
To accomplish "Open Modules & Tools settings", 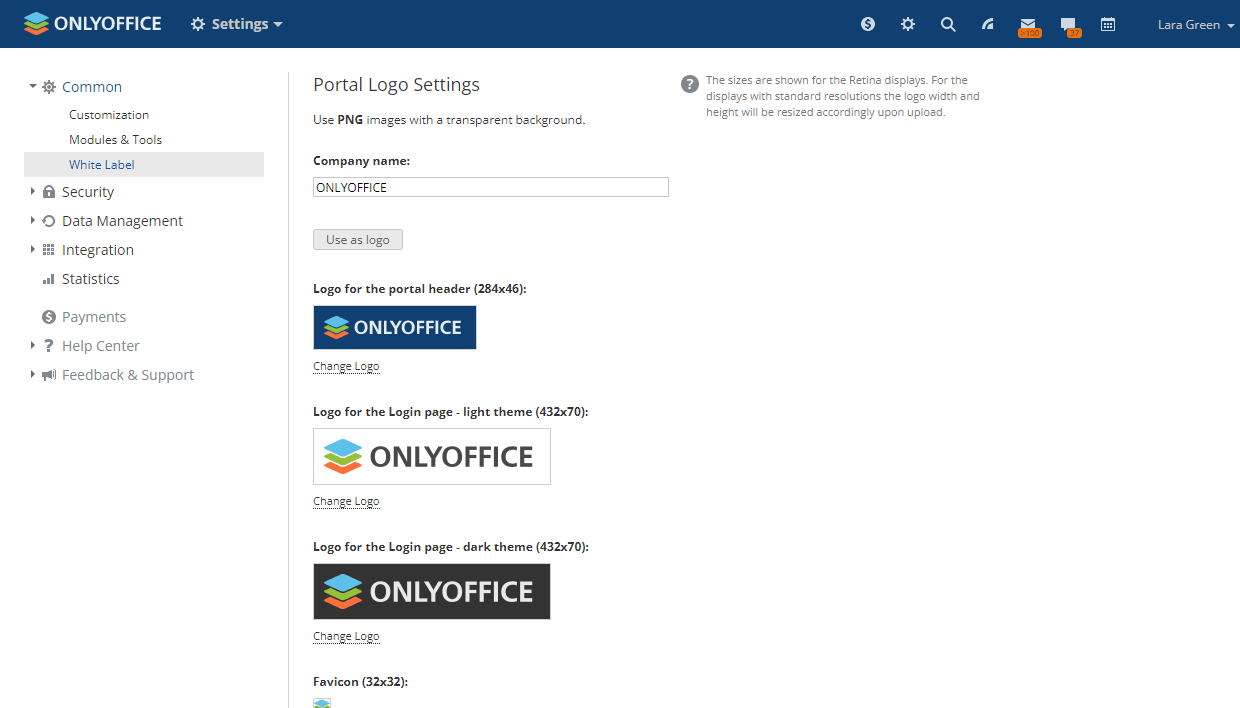I will click(115, 140).
